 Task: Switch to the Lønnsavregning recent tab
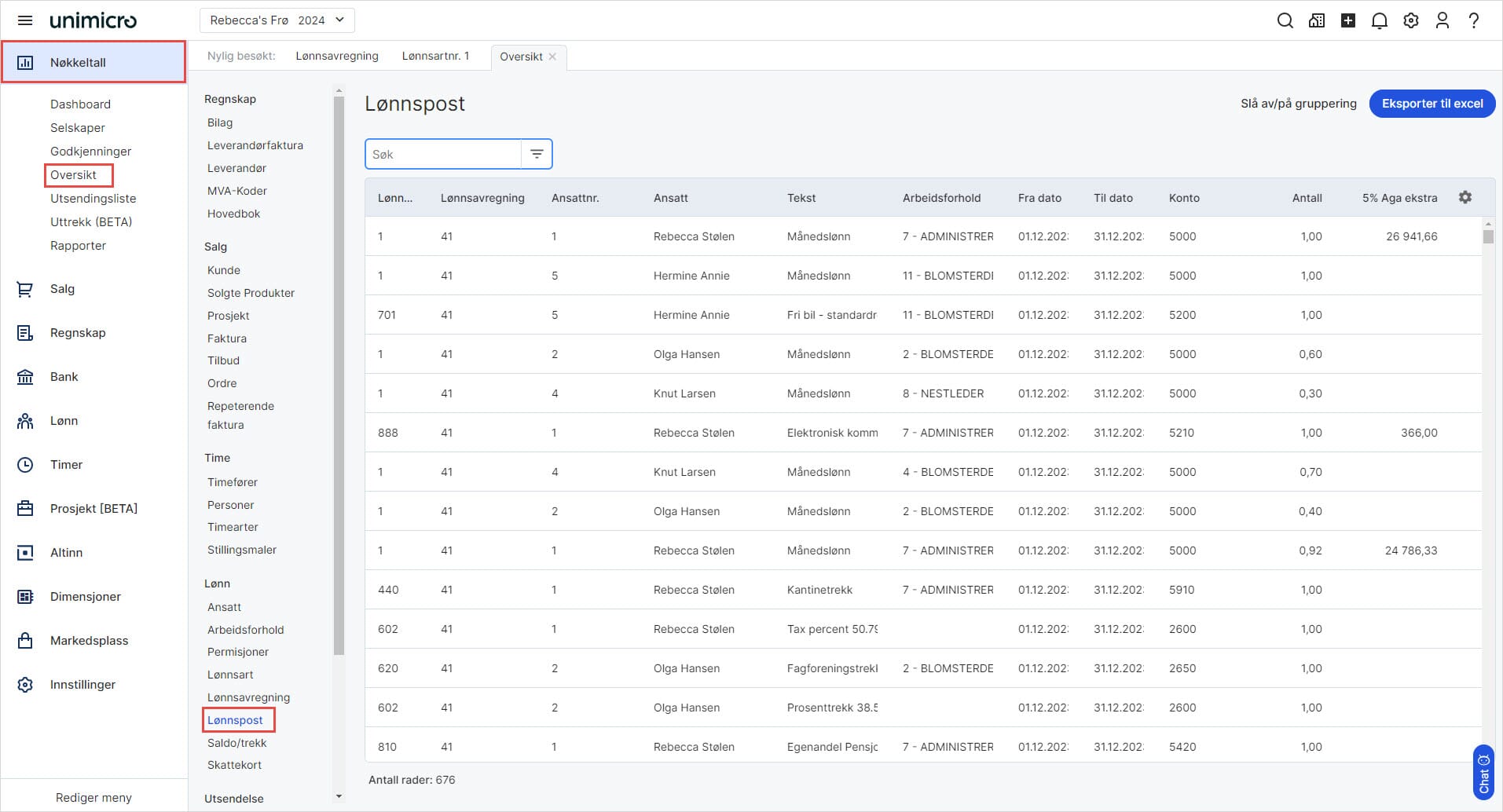[x=336, y=56]
